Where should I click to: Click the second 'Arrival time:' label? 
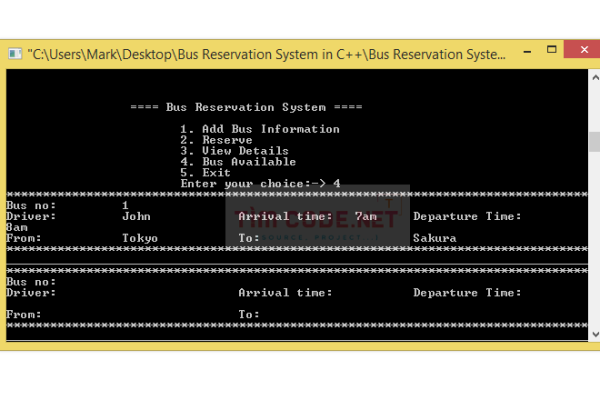point(285,293)
